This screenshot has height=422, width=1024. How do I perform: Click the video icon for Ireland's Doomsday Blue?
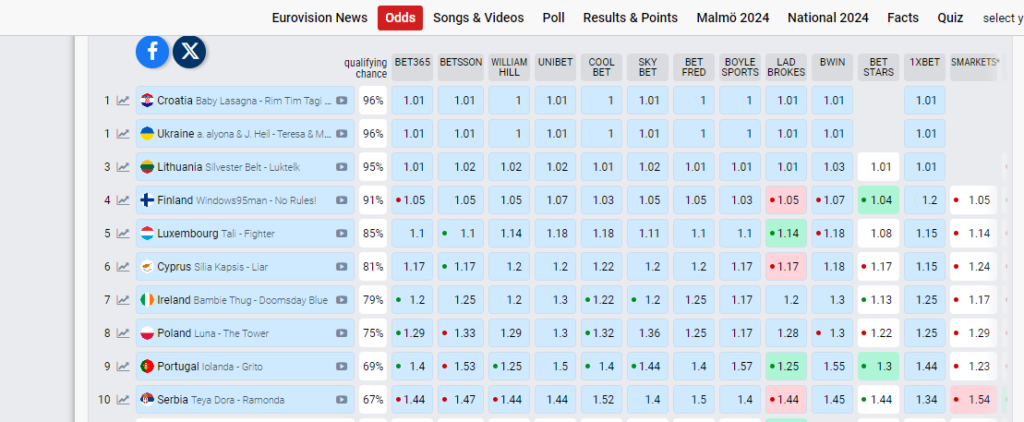(341, 300)
